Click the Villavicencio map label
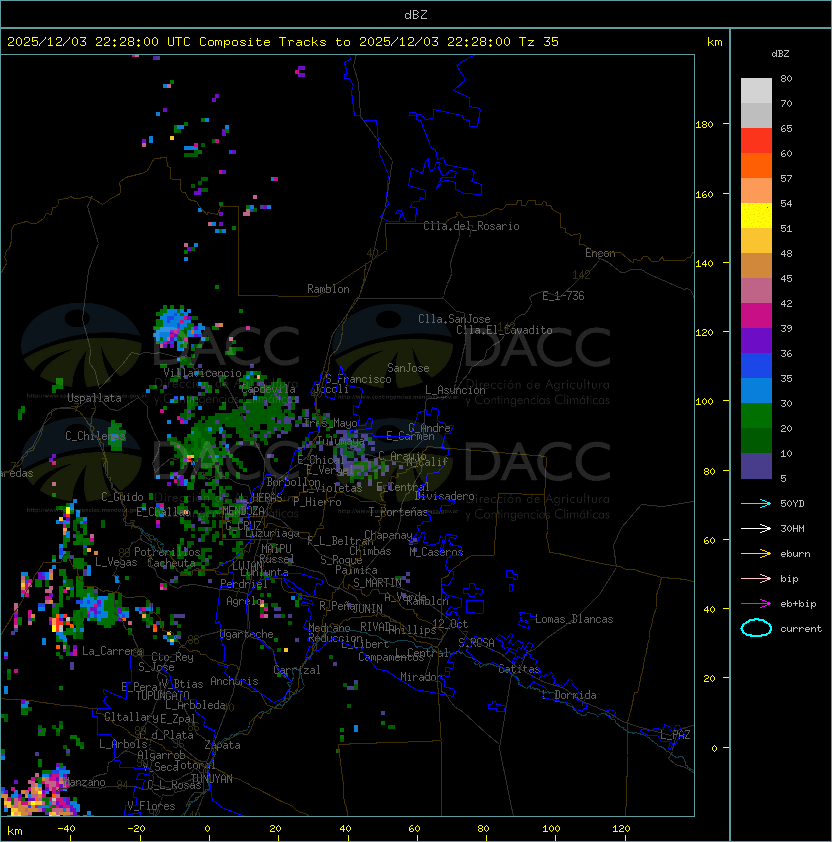The width and height of the screenshot is (832, 842). [x=202, y=373]
